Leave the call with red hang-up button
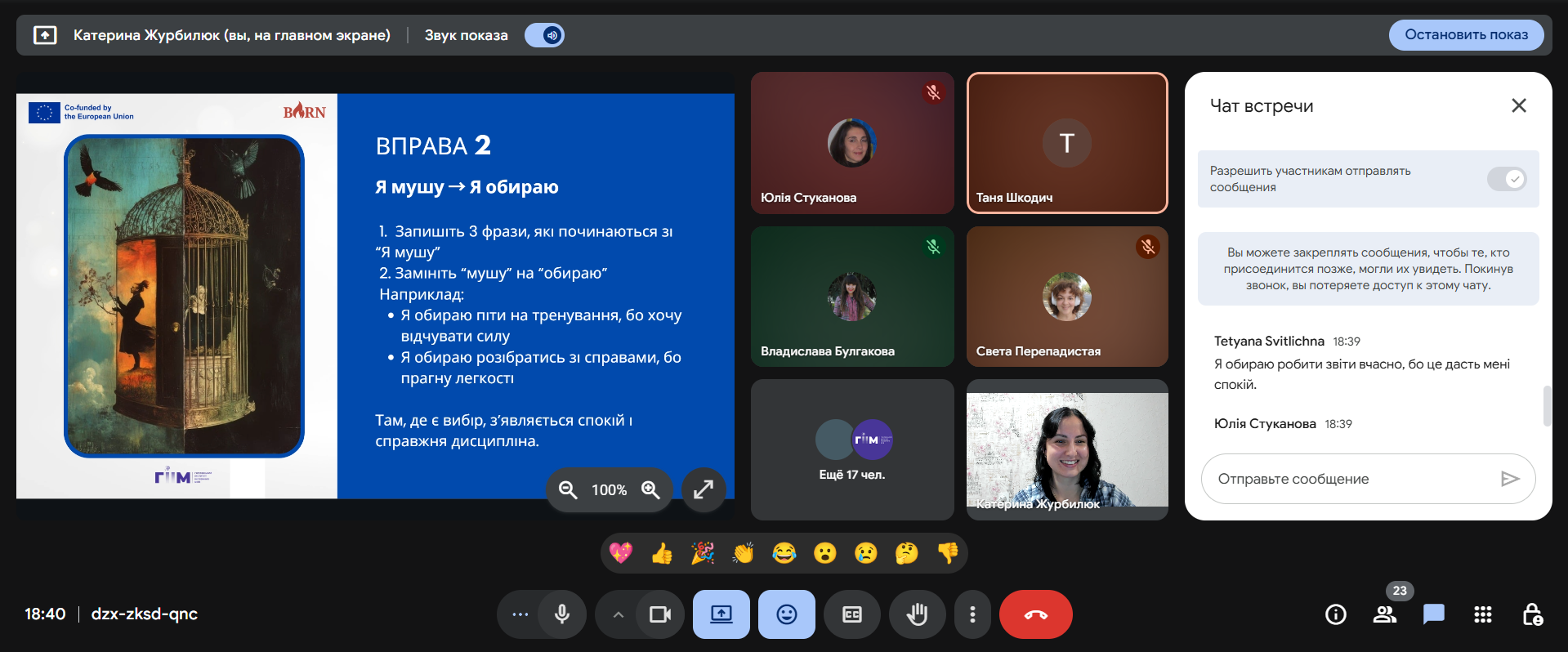The width and height of the screenshot is (1568, 652). (1035, 614)
